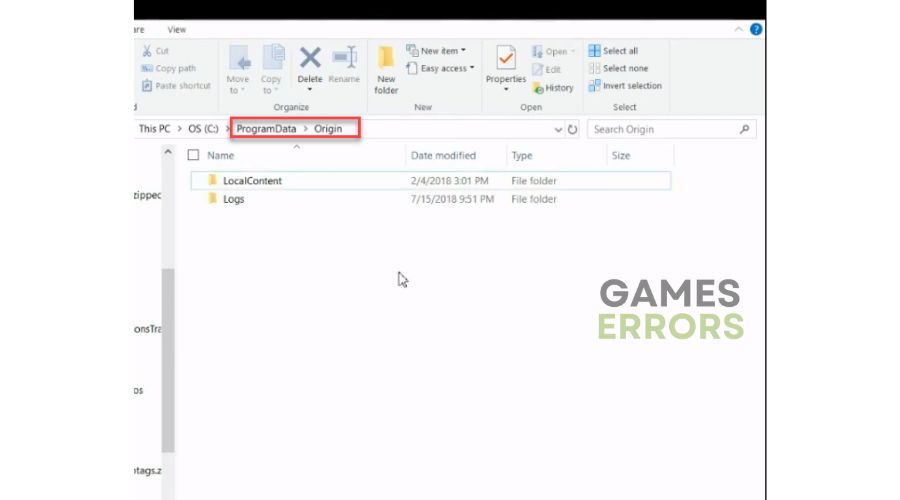Refresh the Origin folder view

tap(572, 130)
